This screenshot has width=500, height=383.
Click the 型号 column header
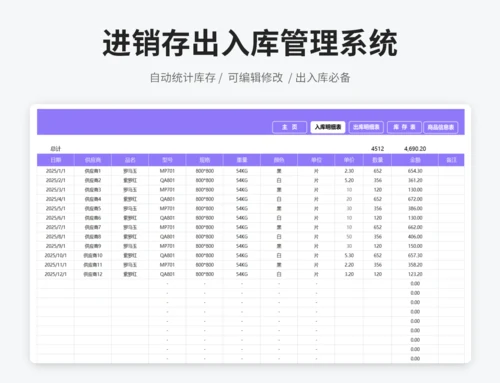tap(167, 160)
